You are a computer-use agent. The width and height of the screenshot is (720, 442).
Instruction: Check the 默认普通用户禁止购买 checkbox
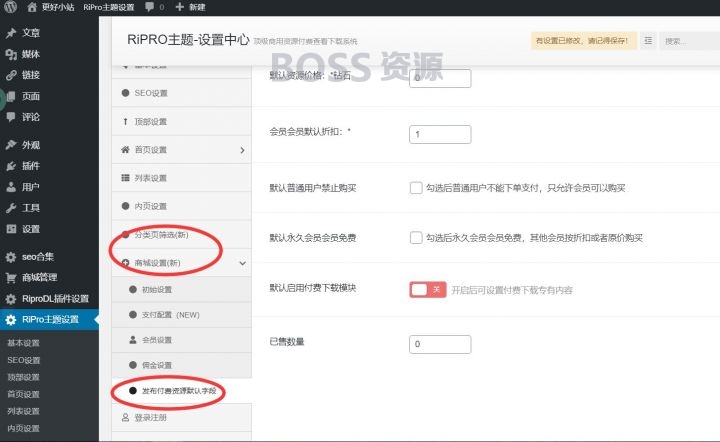pos(416,188)
